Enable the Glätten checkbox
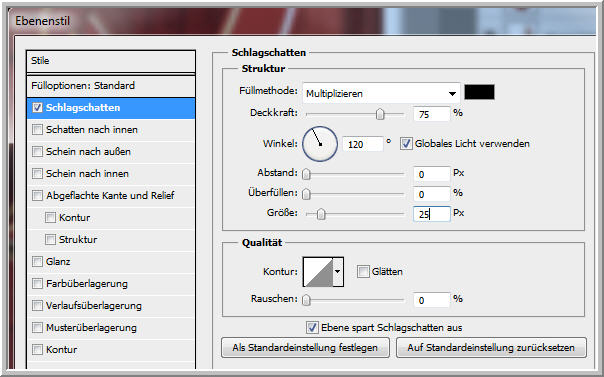This screenshot has height=377, width=604. 363,271
